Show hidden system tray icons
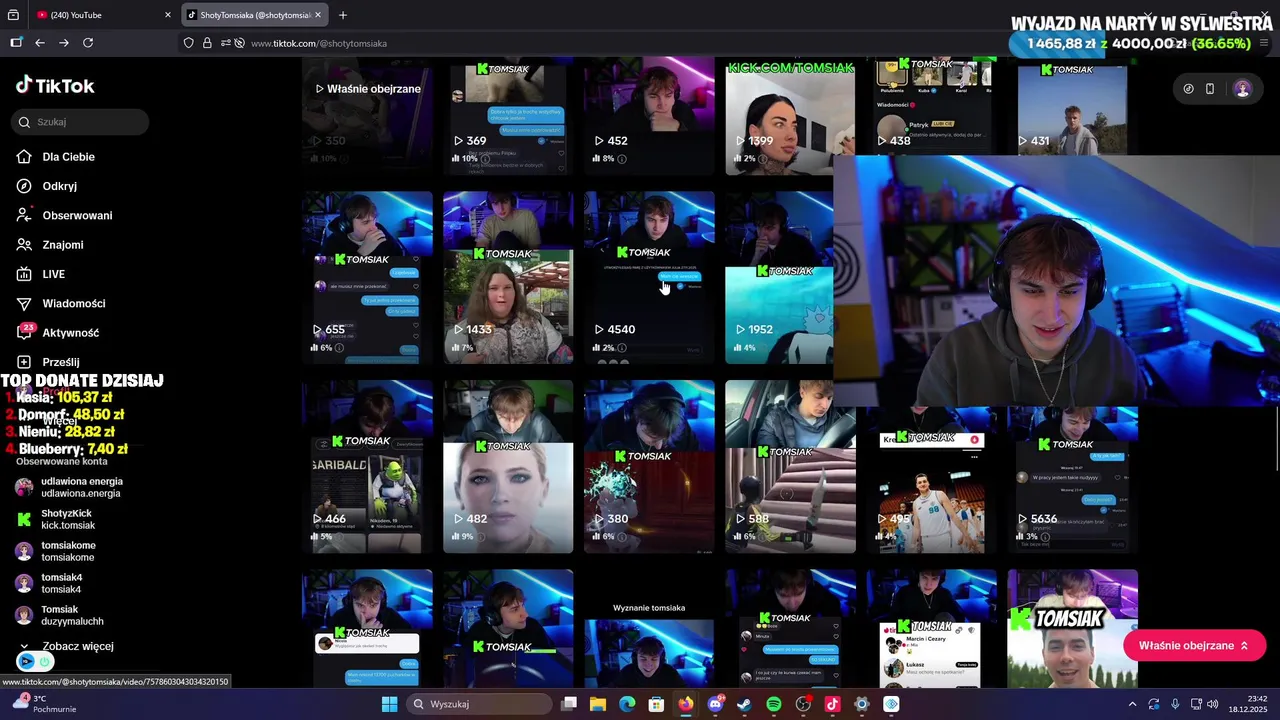The width and height of the screenshot is (1280, 720). point(1132,704)
